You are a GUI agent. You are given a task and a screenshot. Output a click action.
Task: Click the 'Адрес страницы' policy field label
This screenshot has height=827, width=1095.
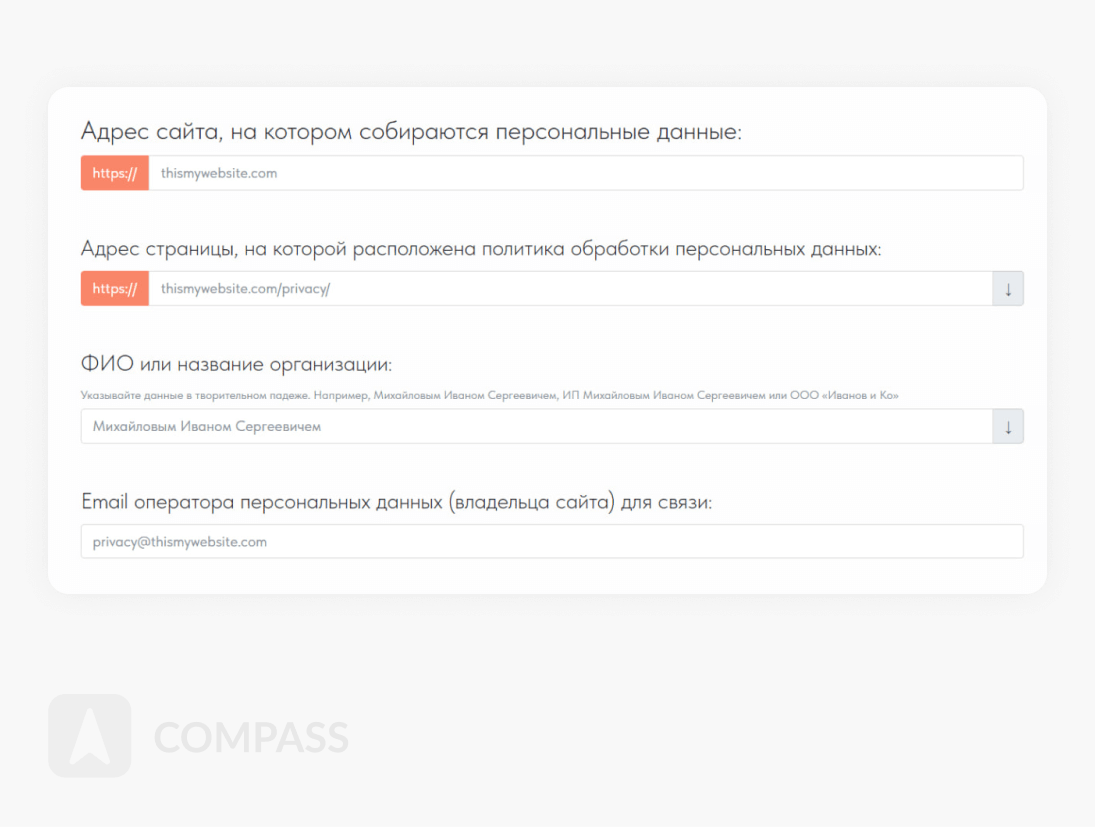(481, 249)
